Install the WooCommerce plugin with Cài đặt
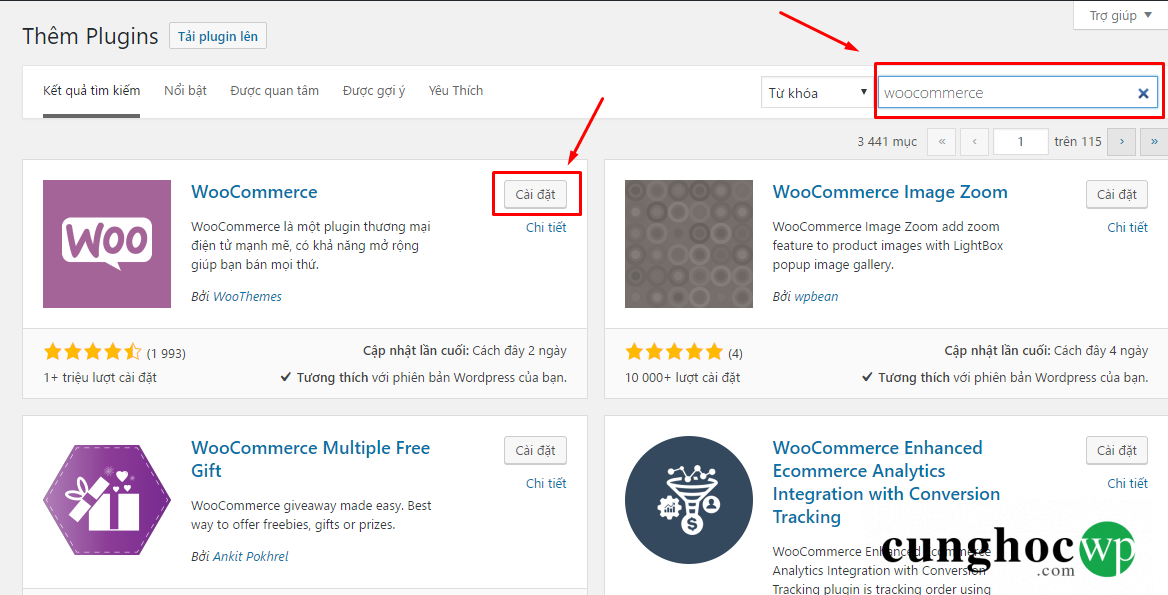 tap(536, 194)
